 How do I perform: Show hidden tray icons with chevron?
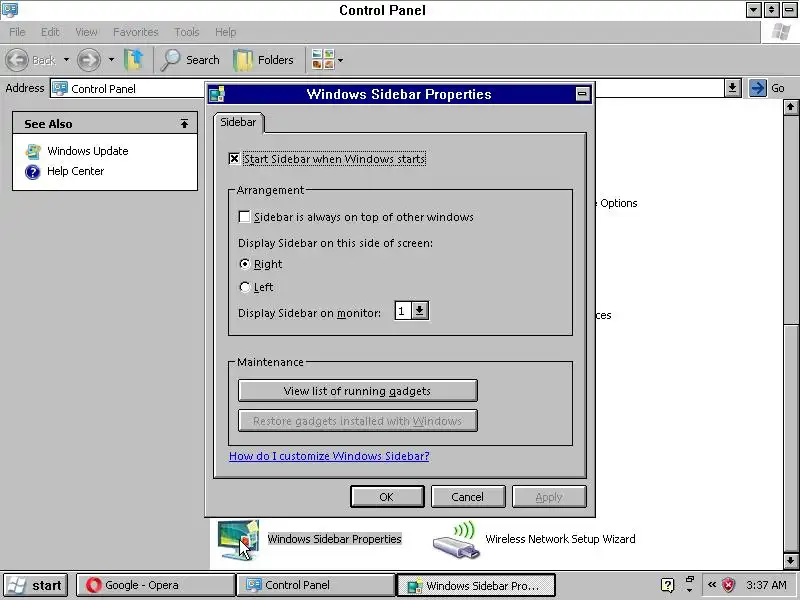[x=712, y=585]
